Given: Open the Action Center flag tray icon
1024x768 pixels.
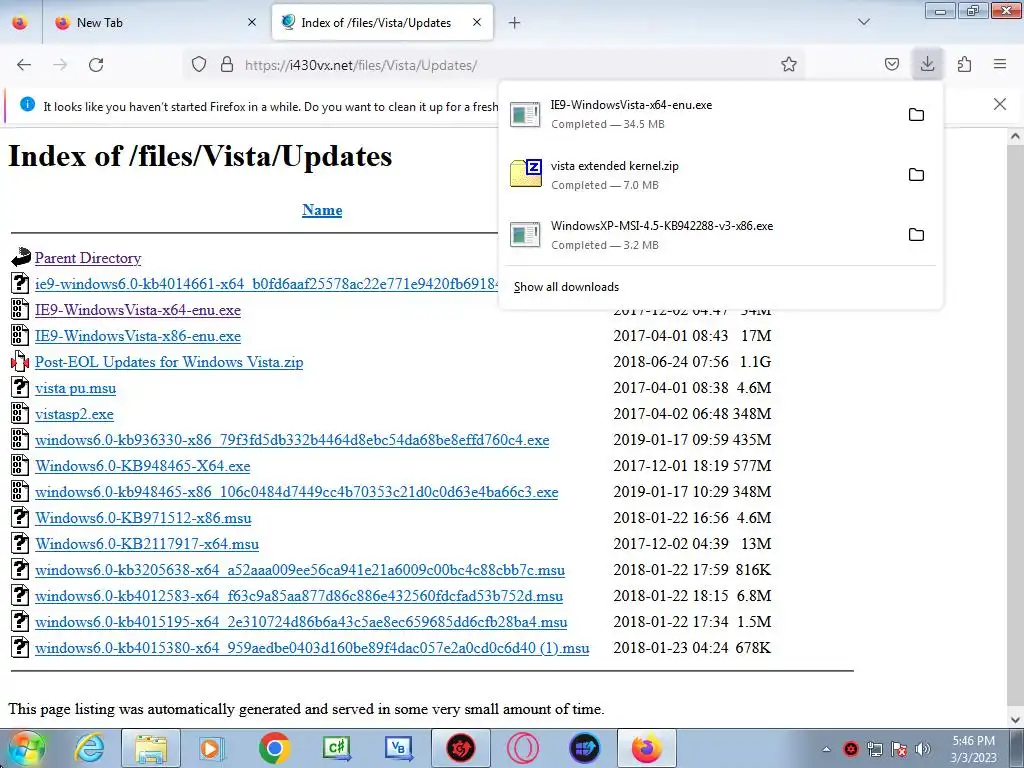Looking at the screenshot, I should (x=899, y=749).
